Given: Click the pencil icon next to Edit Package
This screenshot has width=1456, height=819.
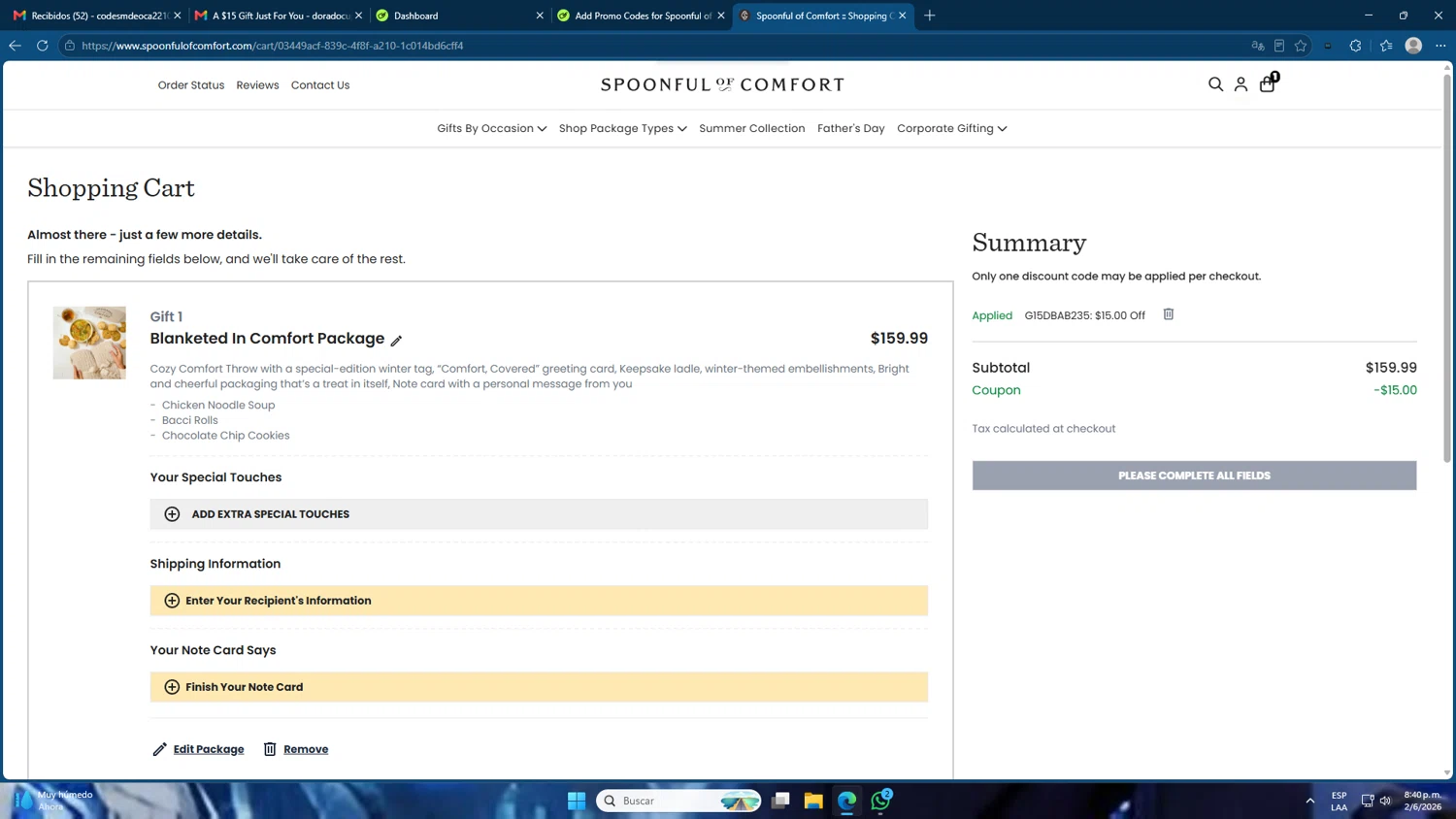Looking at the screenshot, I should [x=160, y=749].
